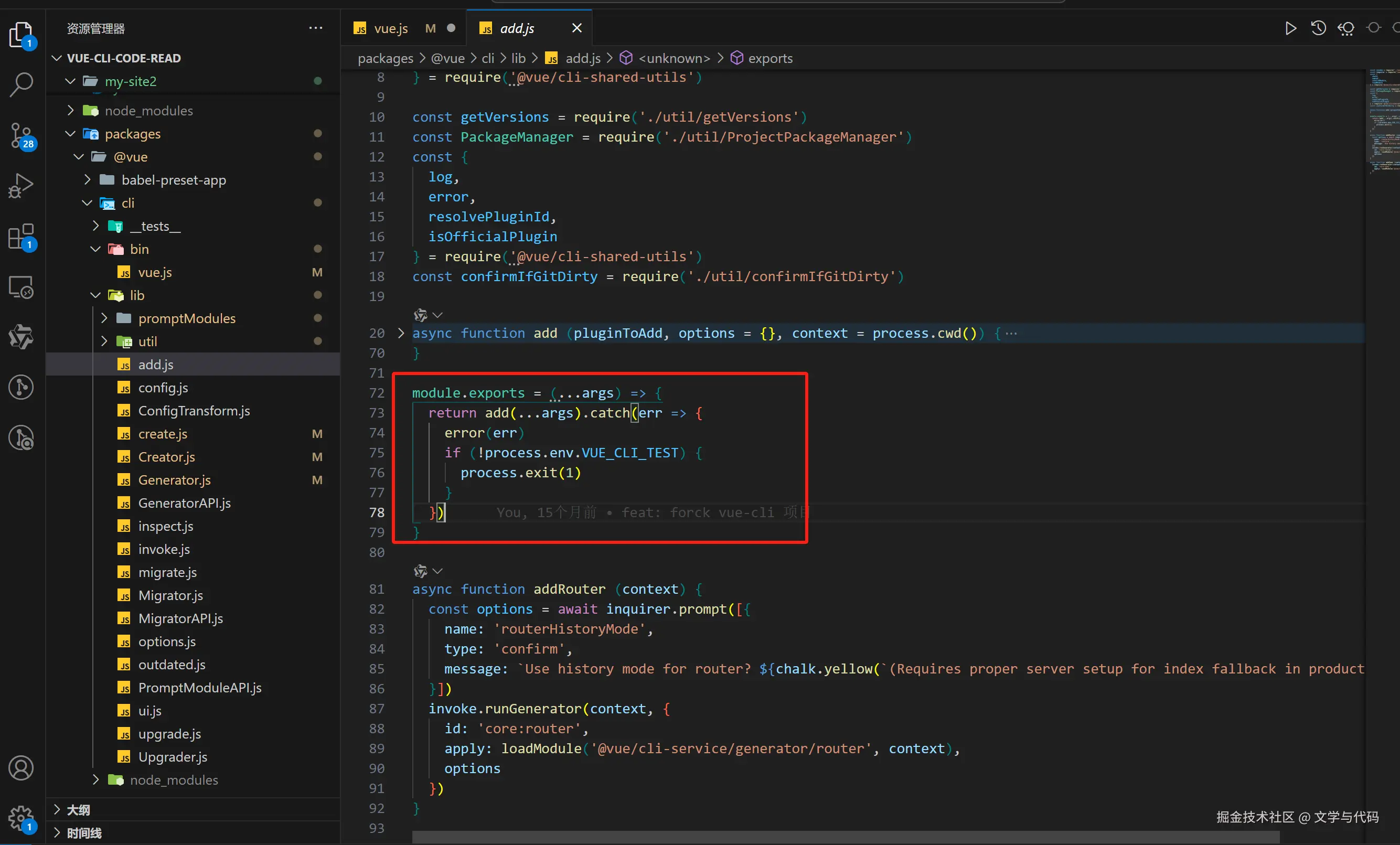Open Source Control view with 28 changes
Viewport: 1400px width, 845px height.
tap(22, 135)
